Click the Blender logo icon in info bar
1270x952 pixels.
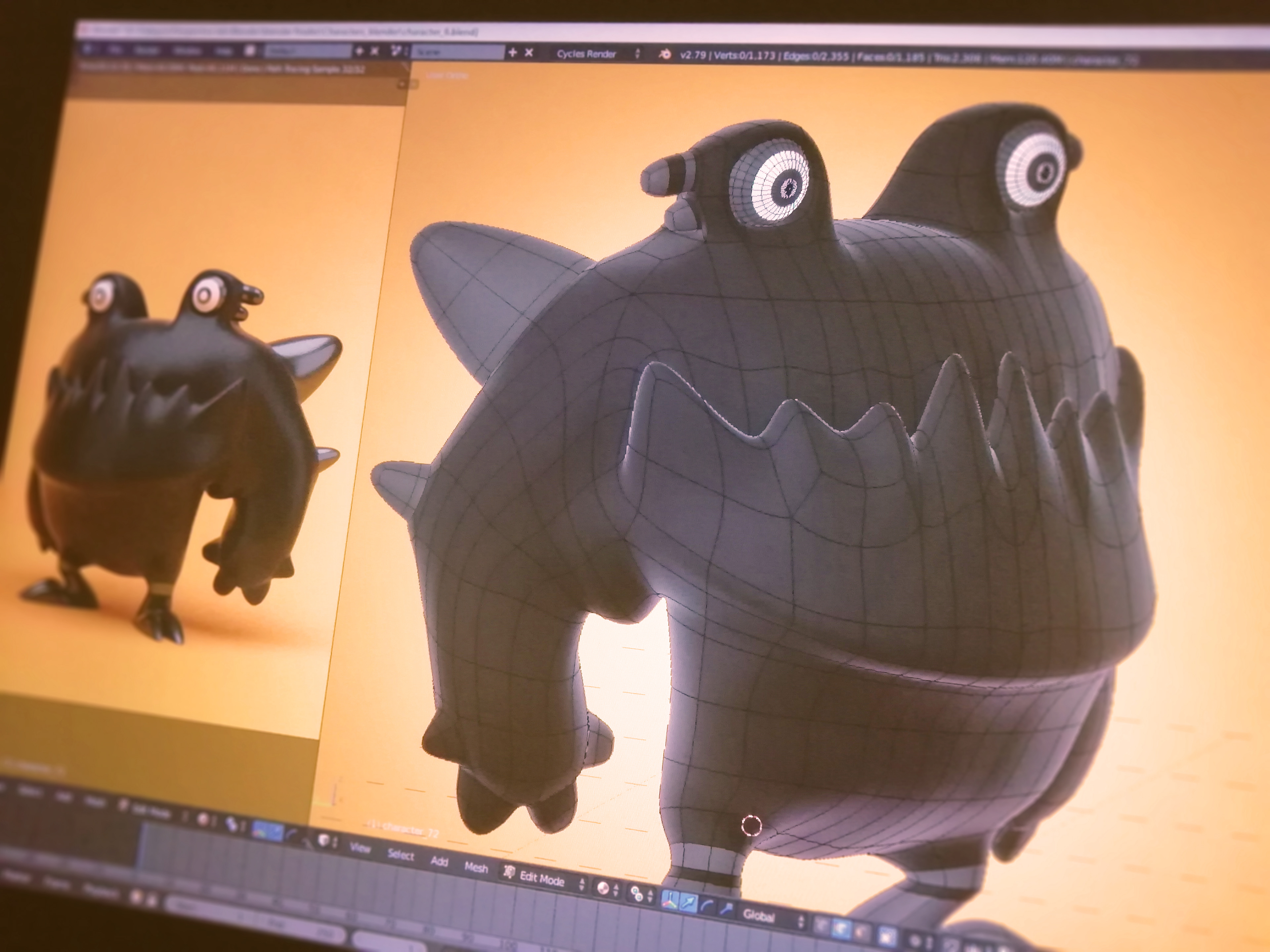(x=665, y=55)
